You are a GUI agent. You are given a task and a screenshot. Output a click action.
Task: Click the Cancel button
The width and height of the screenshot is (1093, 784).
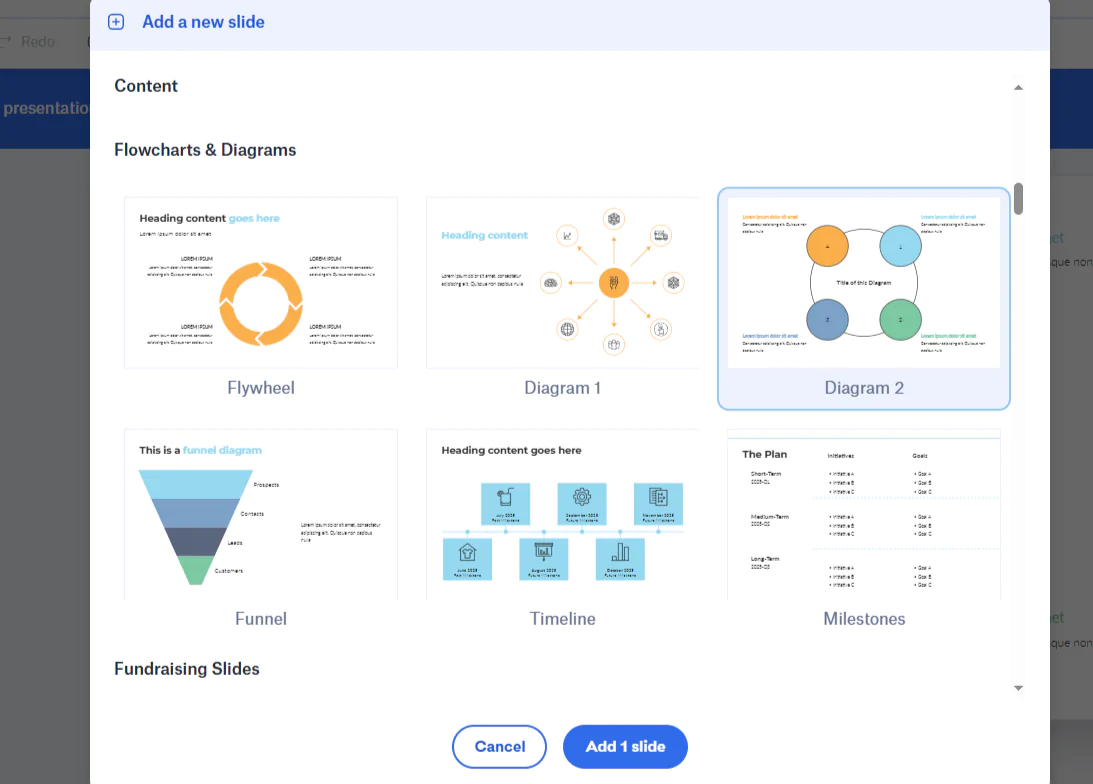[x=499, y=746]
